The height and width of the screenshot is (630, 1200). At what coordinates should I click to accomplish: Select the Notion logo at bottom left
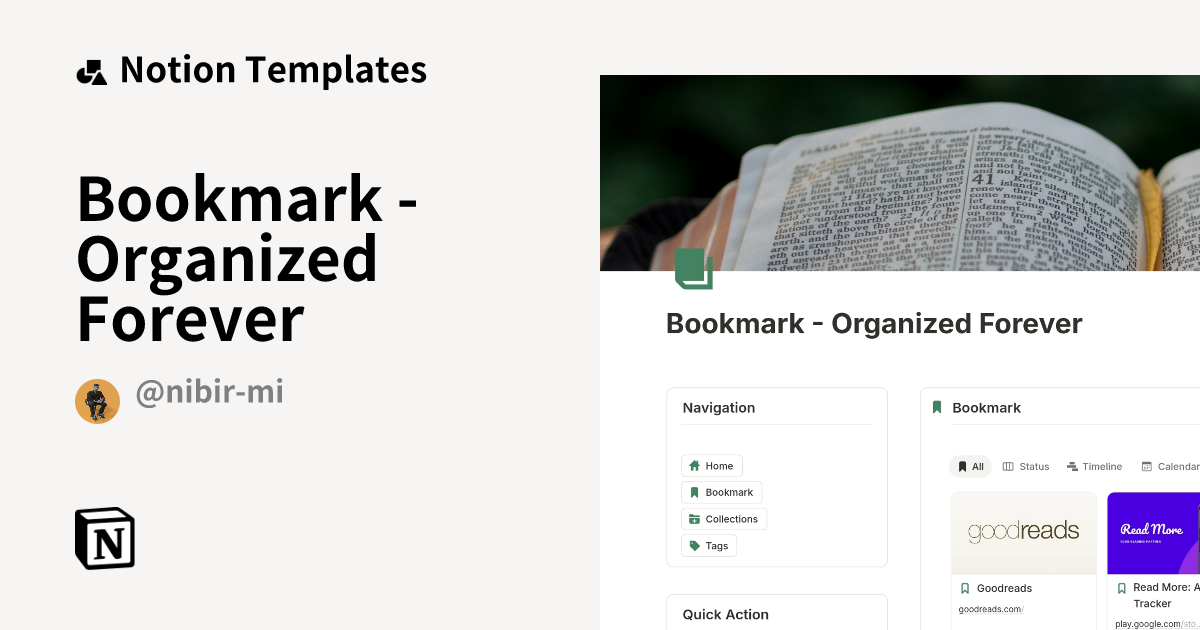tap(104, 538)
